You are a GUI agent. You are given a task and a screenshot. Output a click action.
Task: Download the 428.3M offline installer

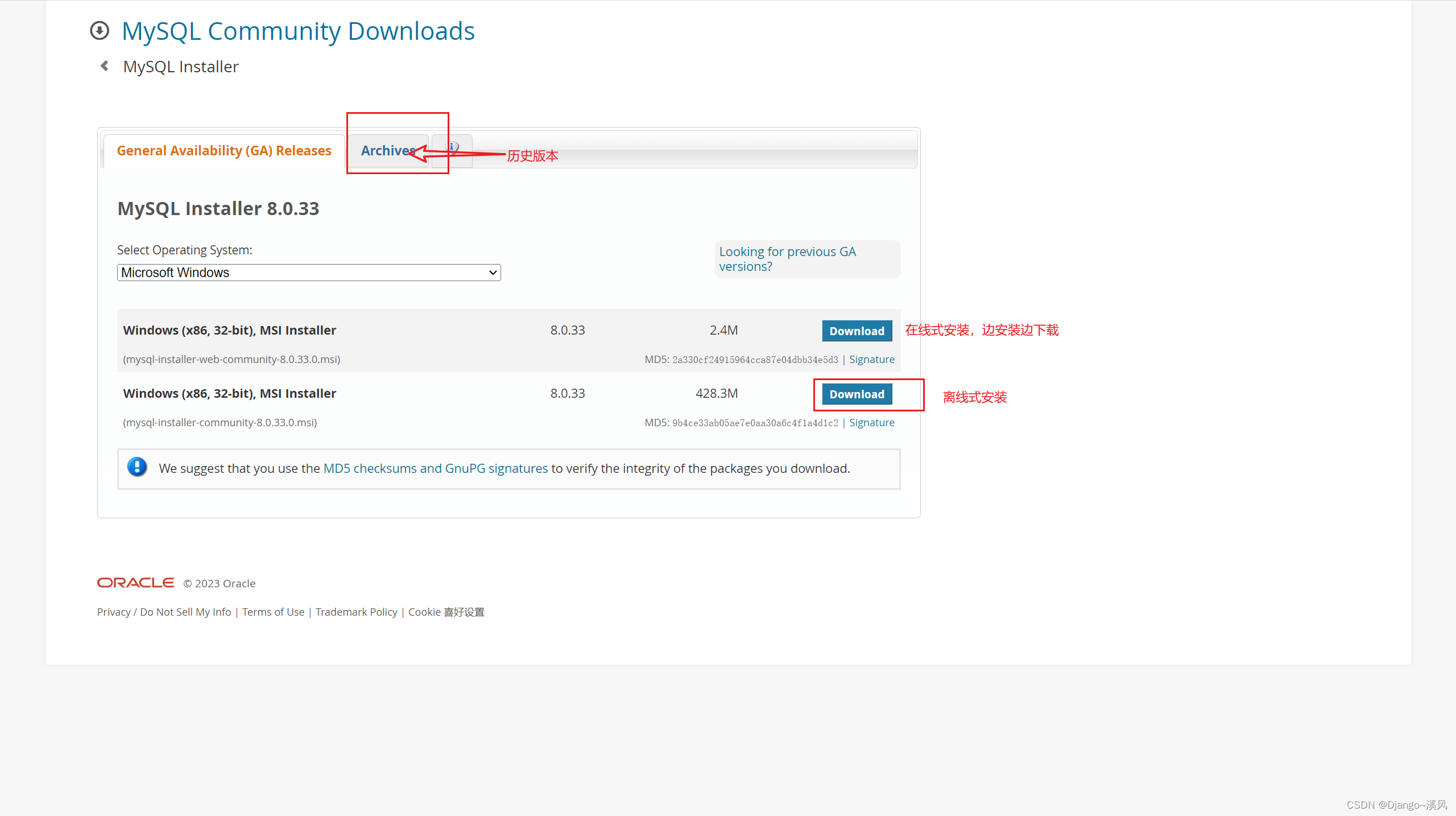pos(857,394)
